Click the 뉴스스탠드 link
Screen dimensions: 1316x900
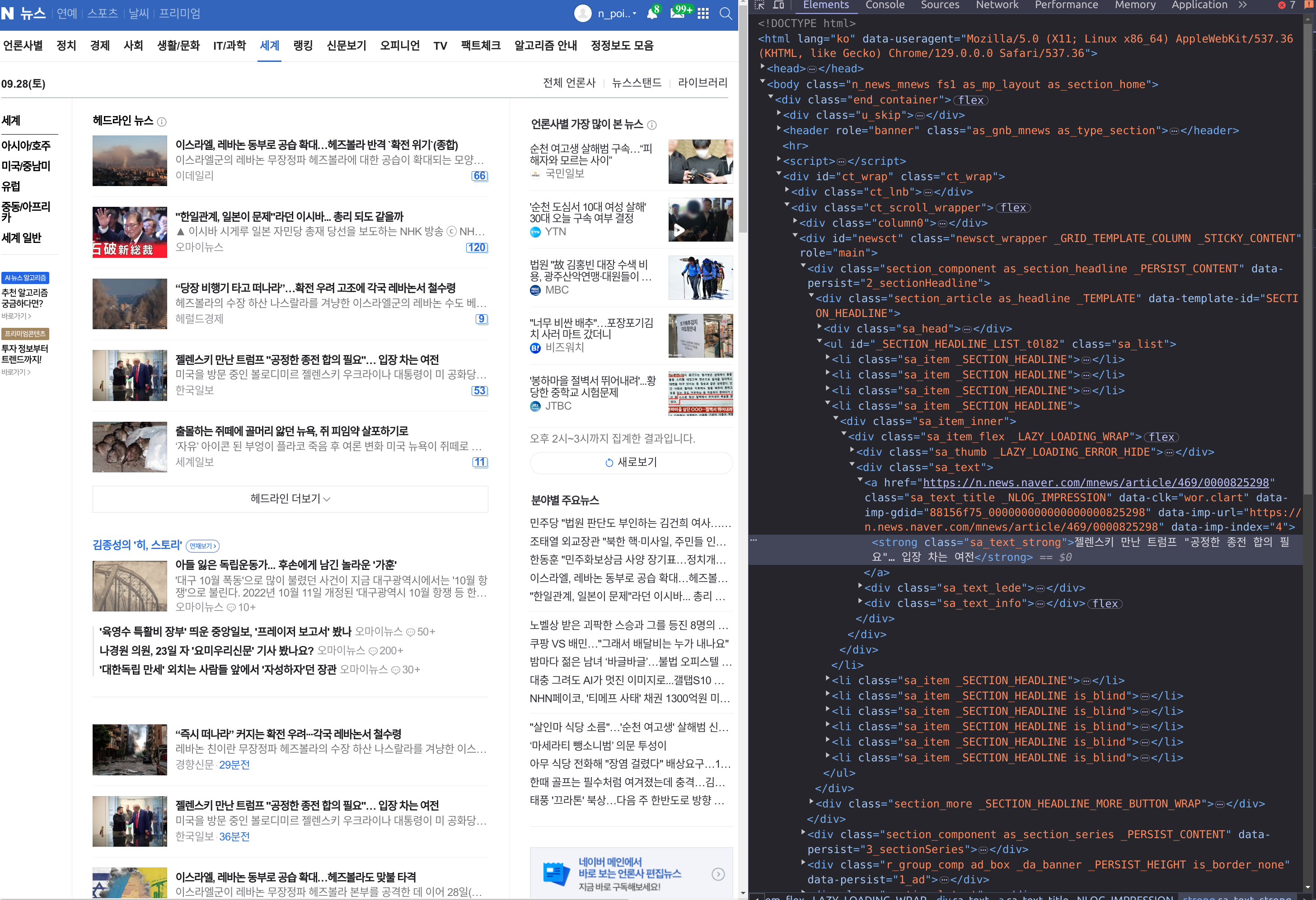pyautogui.click(x=637, y=83)
